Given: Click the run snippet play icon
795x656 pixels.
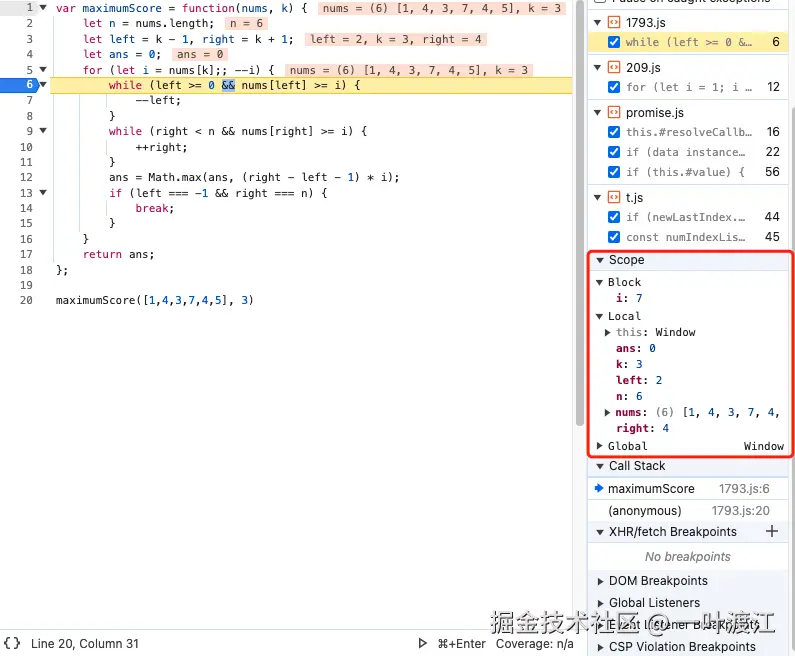Looking at the screenshot, I should coord(422,643).
